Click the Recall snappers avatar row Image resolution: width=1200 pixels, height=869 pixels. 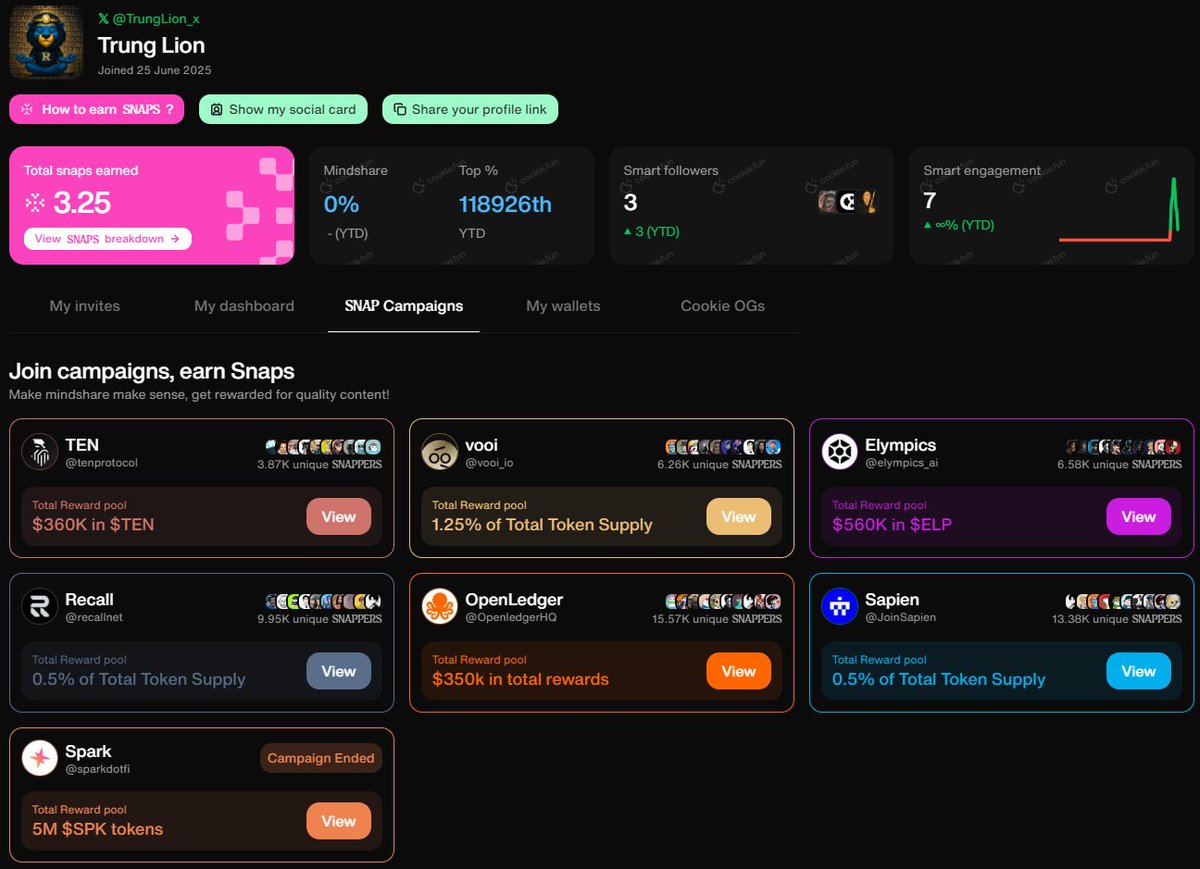[x=324, y=601]
